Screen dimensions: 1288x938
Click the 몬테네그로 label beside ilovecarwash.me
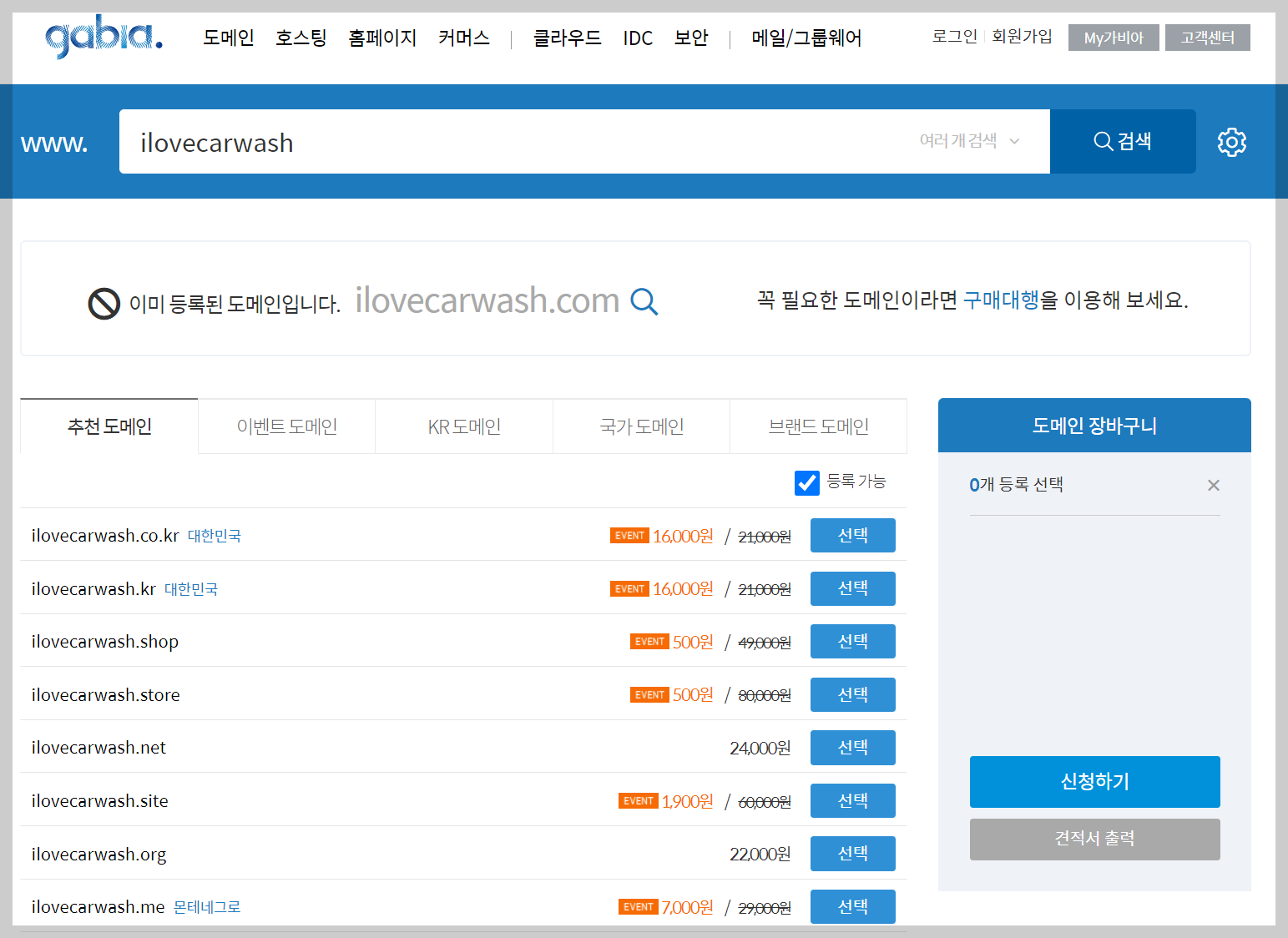coord(206,907)
